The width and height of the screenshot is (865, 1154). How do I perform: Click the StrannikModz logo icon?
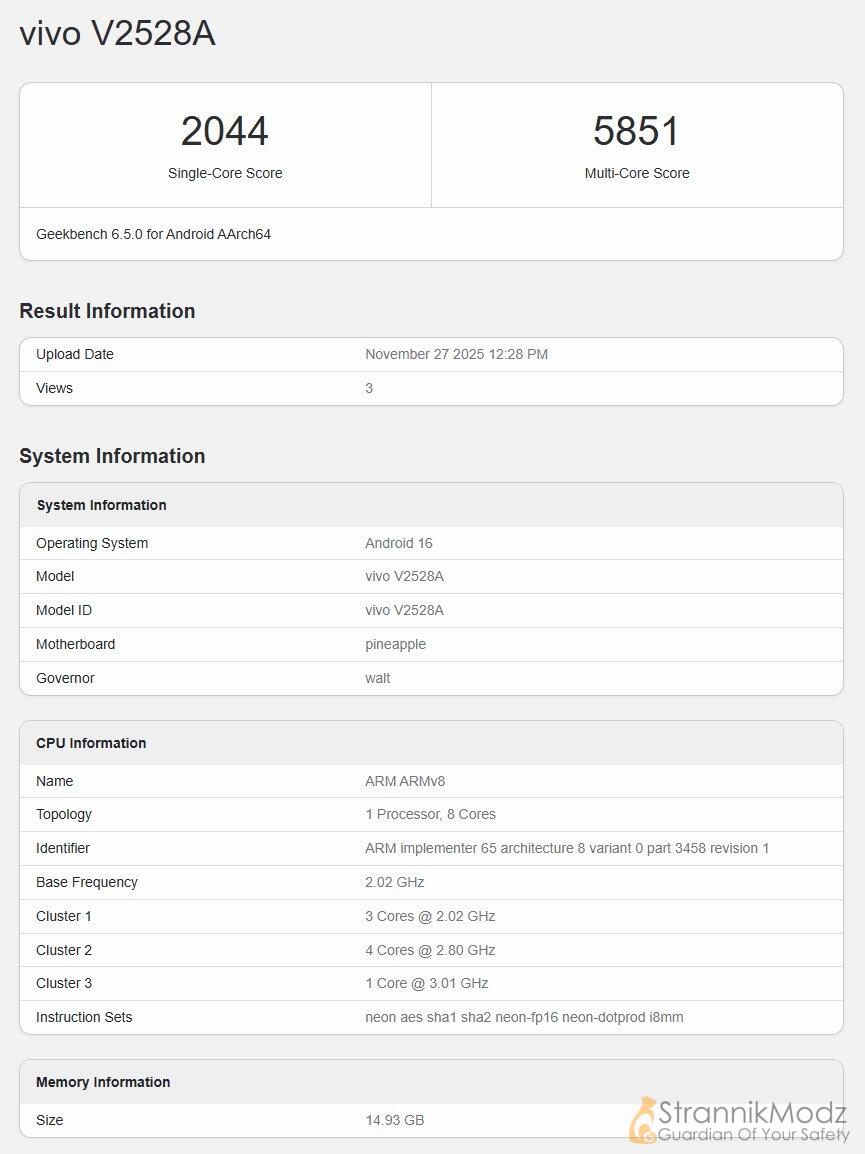[642, 1119]
